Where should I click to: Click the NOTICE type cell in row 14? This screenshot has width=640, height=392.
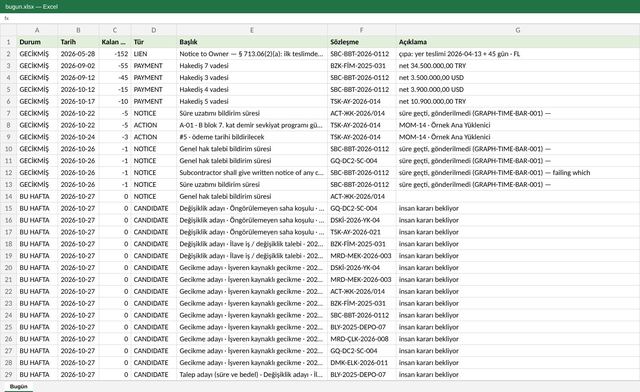(x=154, y=196)
